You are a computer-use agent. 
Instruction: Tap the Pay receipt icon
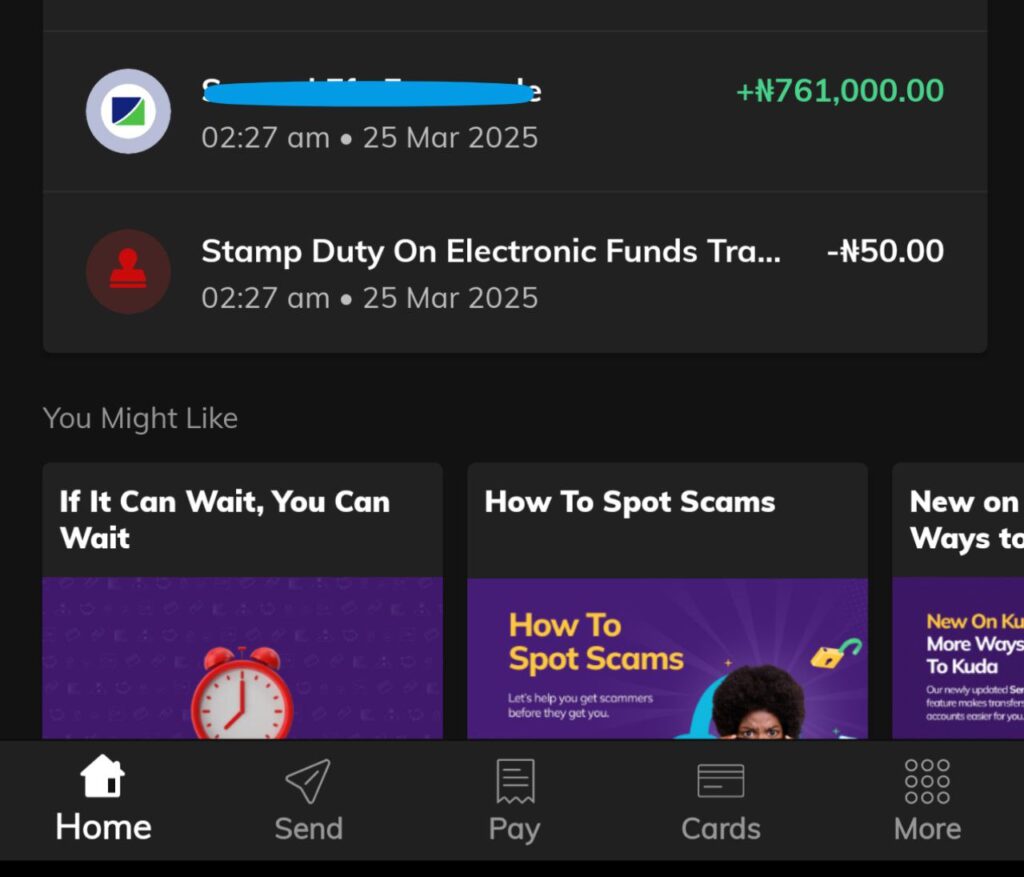(515, 781)
